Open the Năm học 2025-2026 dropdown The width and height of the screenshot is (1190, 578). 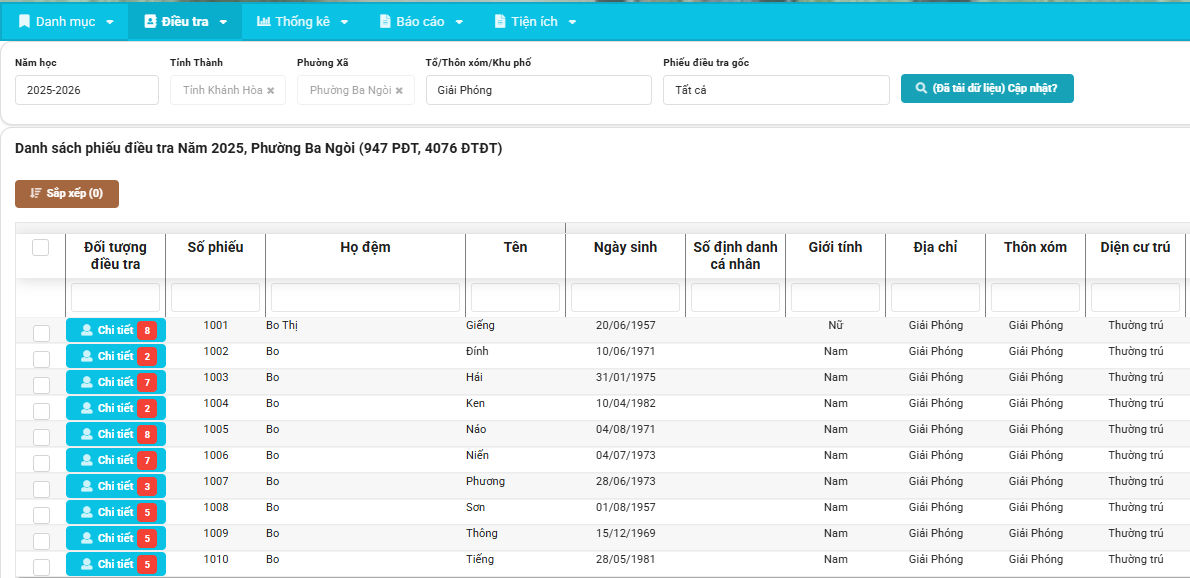(x=87, y=90)
